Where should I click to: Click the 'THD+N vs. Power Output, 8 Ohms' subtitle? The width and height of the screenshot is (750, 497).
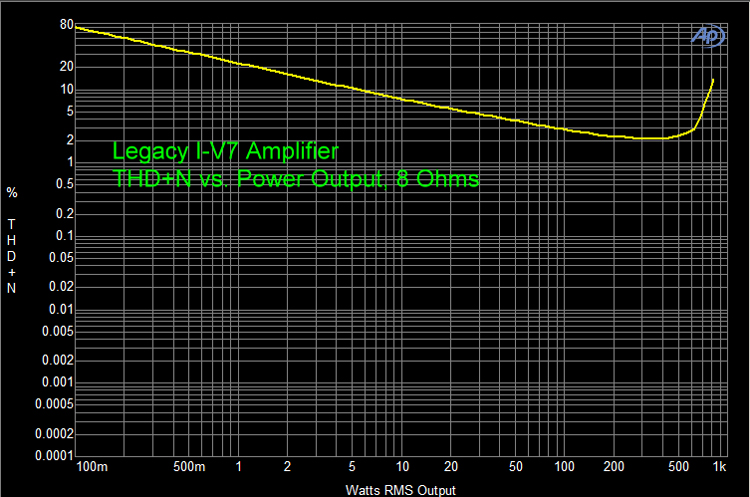[x=297, y=179]
